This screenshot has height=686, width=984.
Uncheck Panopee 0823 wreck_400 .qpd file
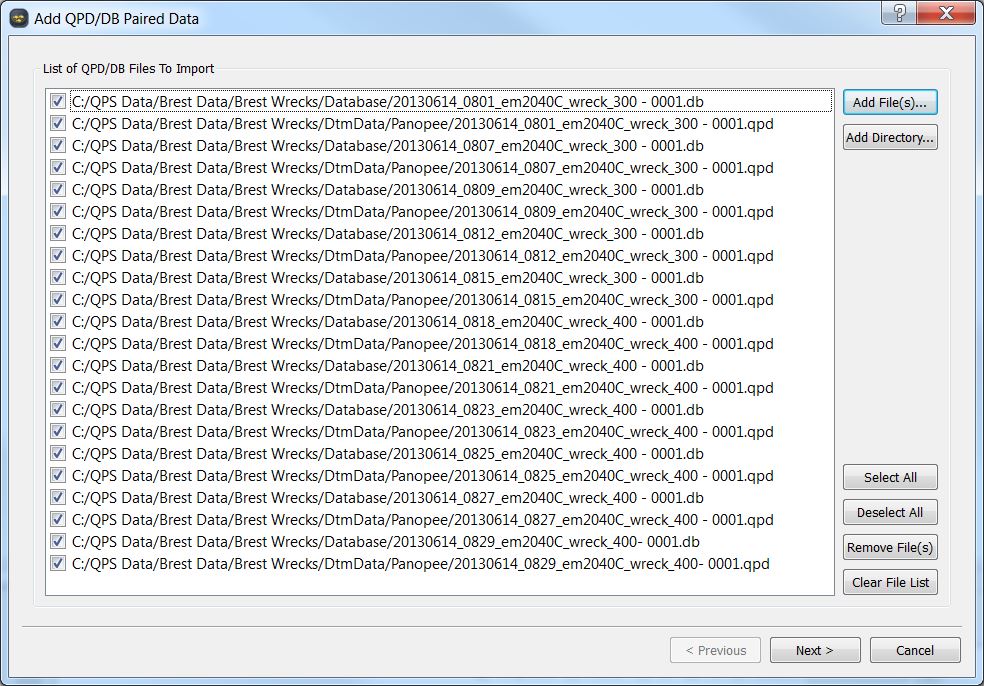coord(58,431)
